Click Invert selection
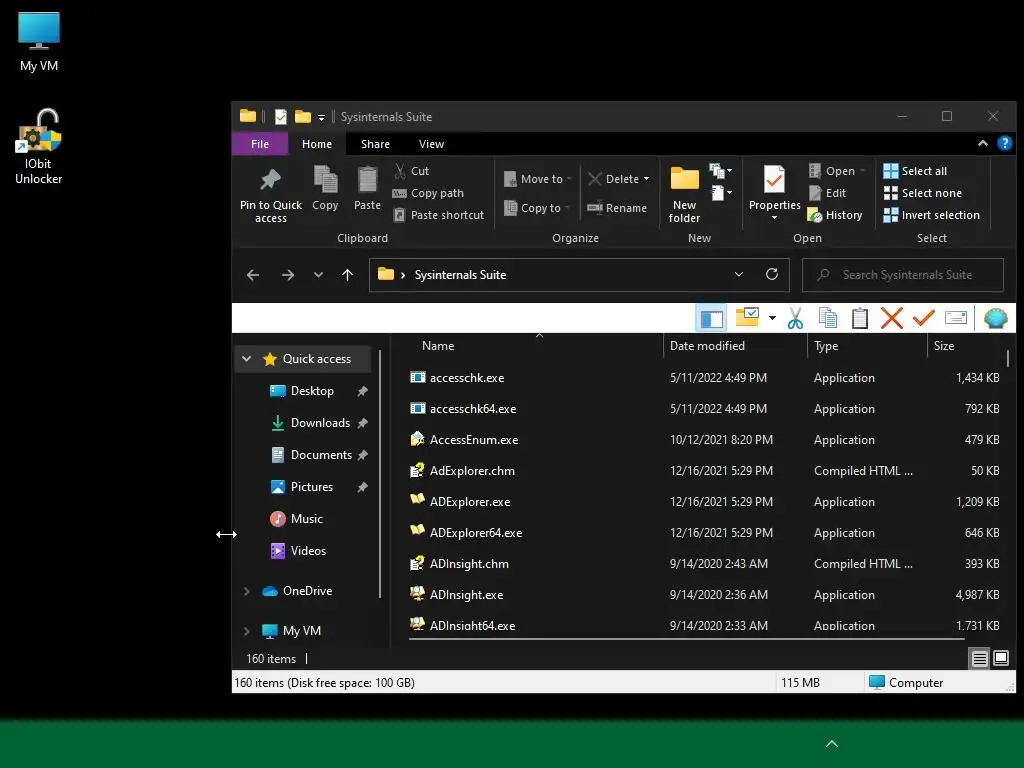Image resolution: width=1024 pixels, height=768 pixels. [x=931, y=215]
